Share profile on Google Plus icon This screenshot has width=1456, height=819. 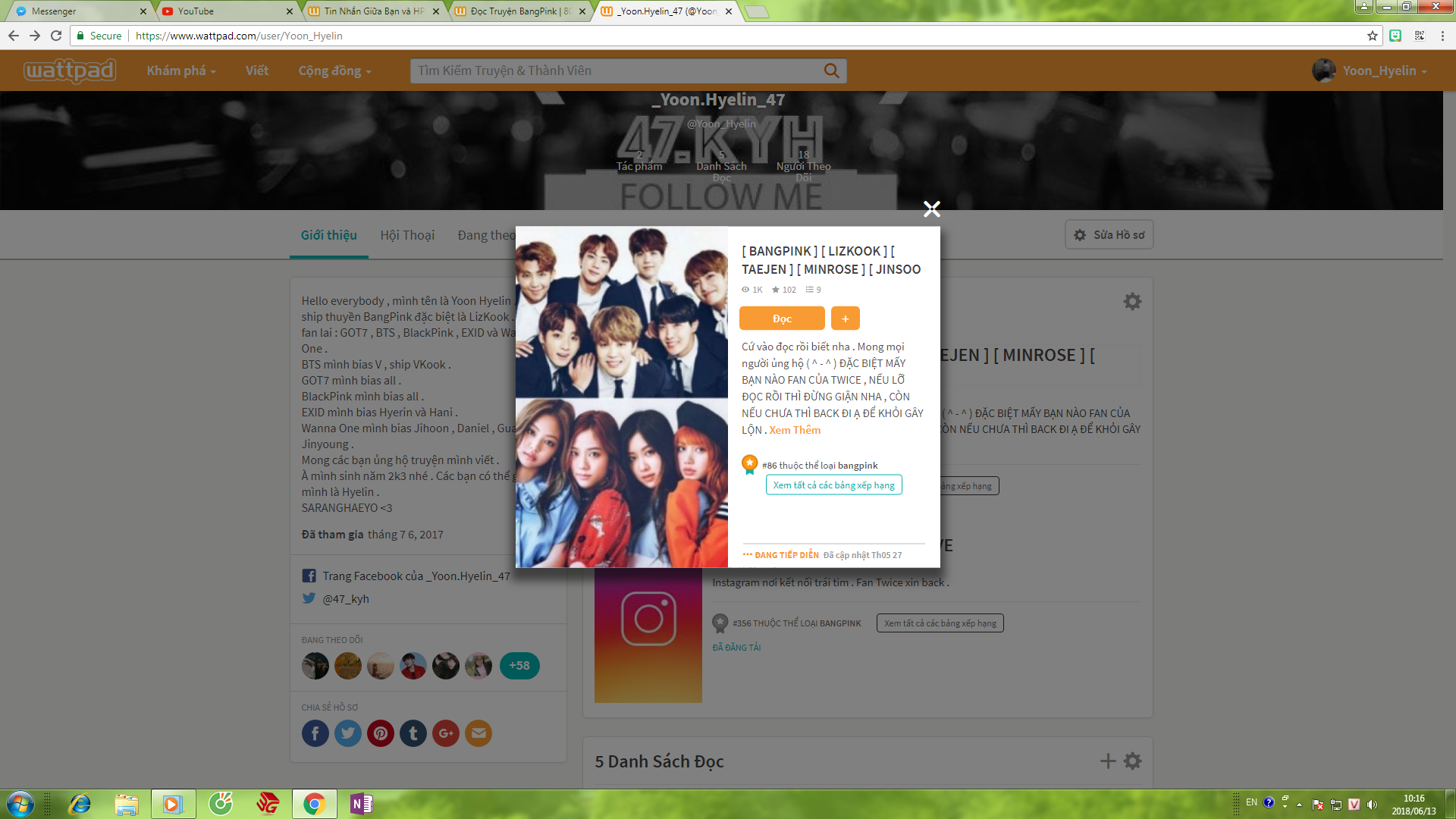(446, 733)
